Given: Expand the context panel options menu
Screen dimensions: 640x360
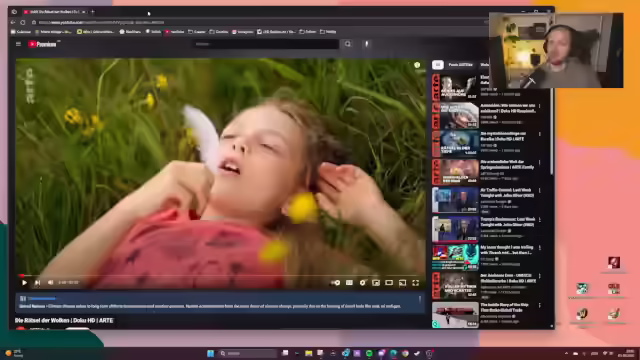Looking at the screenshot, I should pyautogui.click(x=420, y=299).
